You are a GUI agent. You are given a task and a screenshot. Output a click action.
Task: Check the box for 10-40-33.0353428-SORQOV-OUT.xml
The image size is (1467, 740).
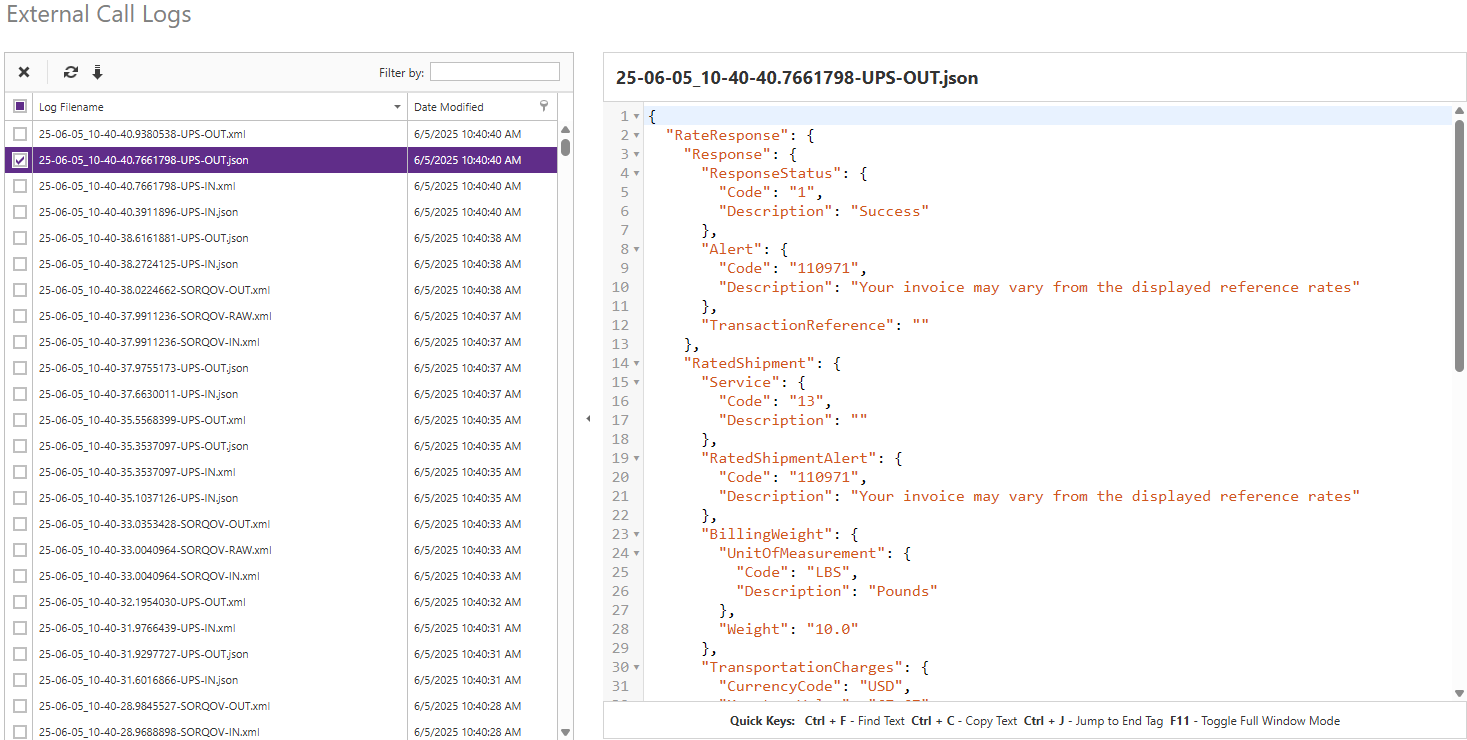(x=20, y=524)
